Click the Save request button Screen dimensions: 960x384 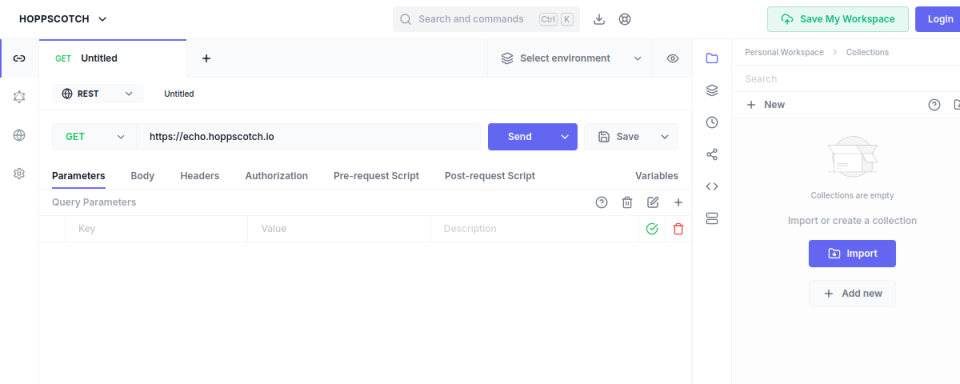coord(618,137)
